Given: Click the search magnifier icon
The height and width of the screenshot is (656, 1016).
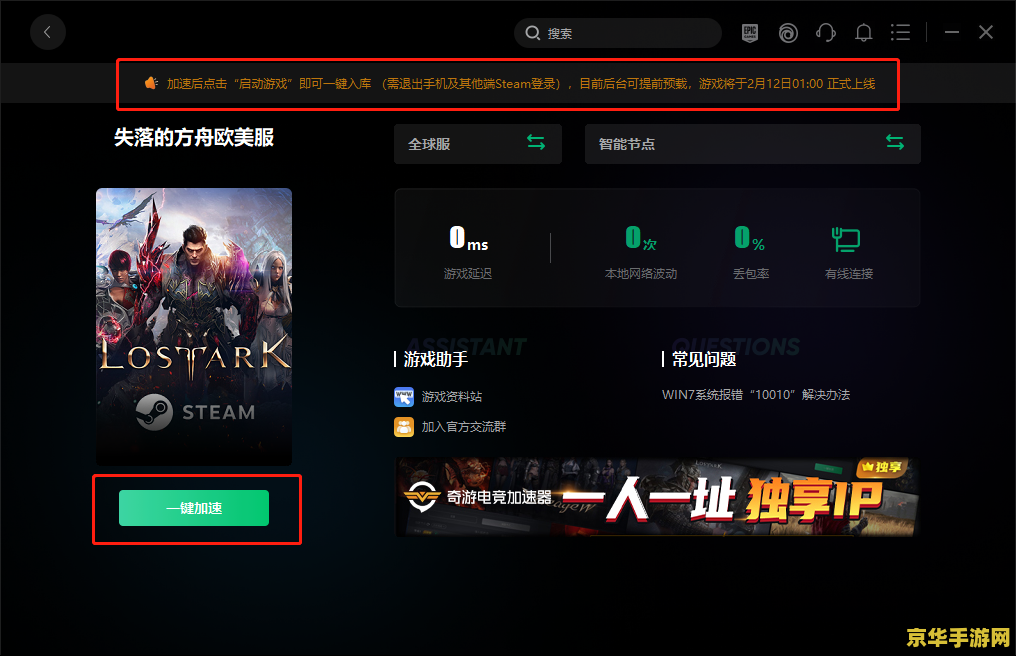Looking at the screenshot, I should (533, 33).
